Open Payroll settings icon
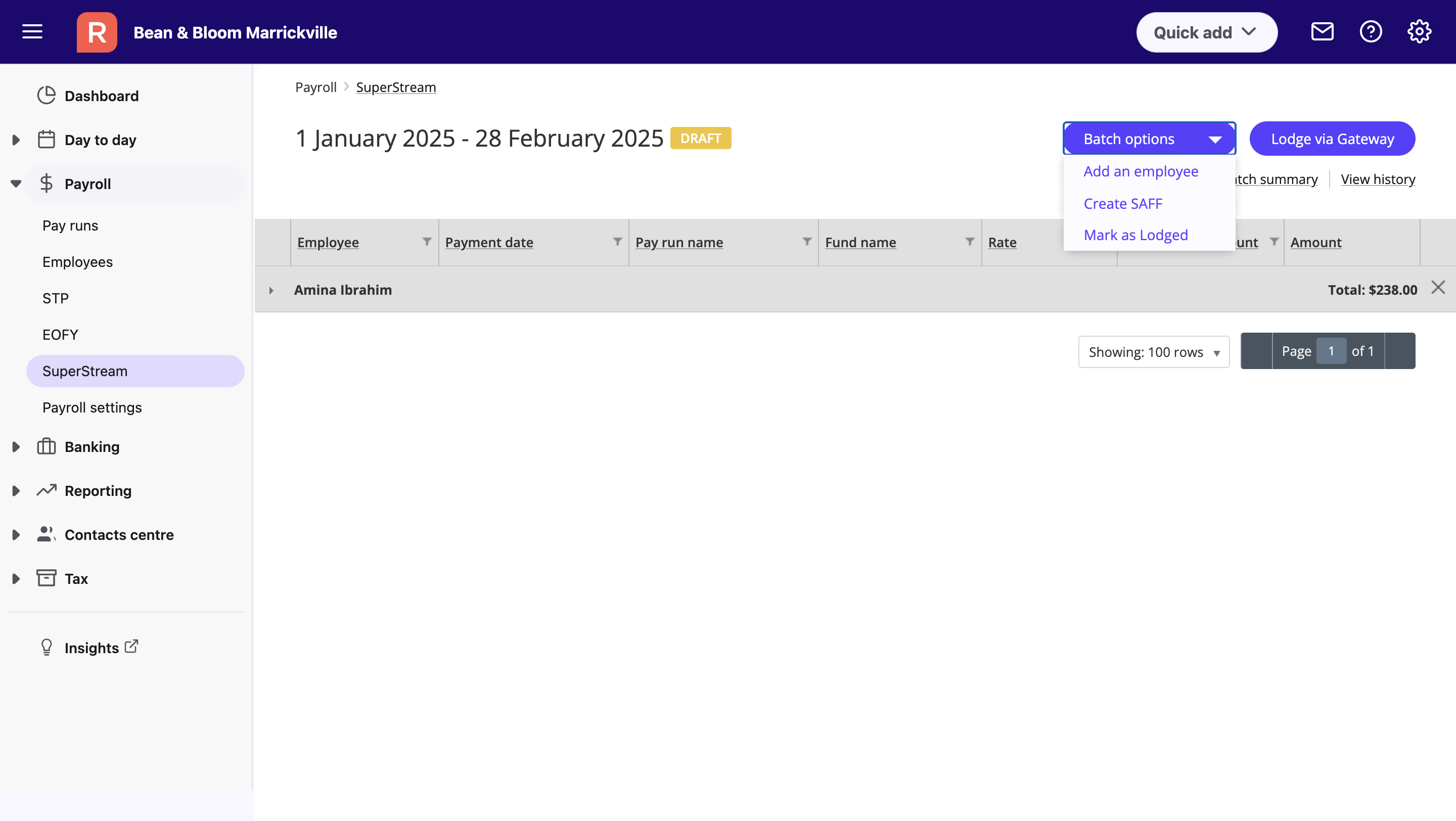Viewport: 1456px width, 821px height. [x=91, y=407]
